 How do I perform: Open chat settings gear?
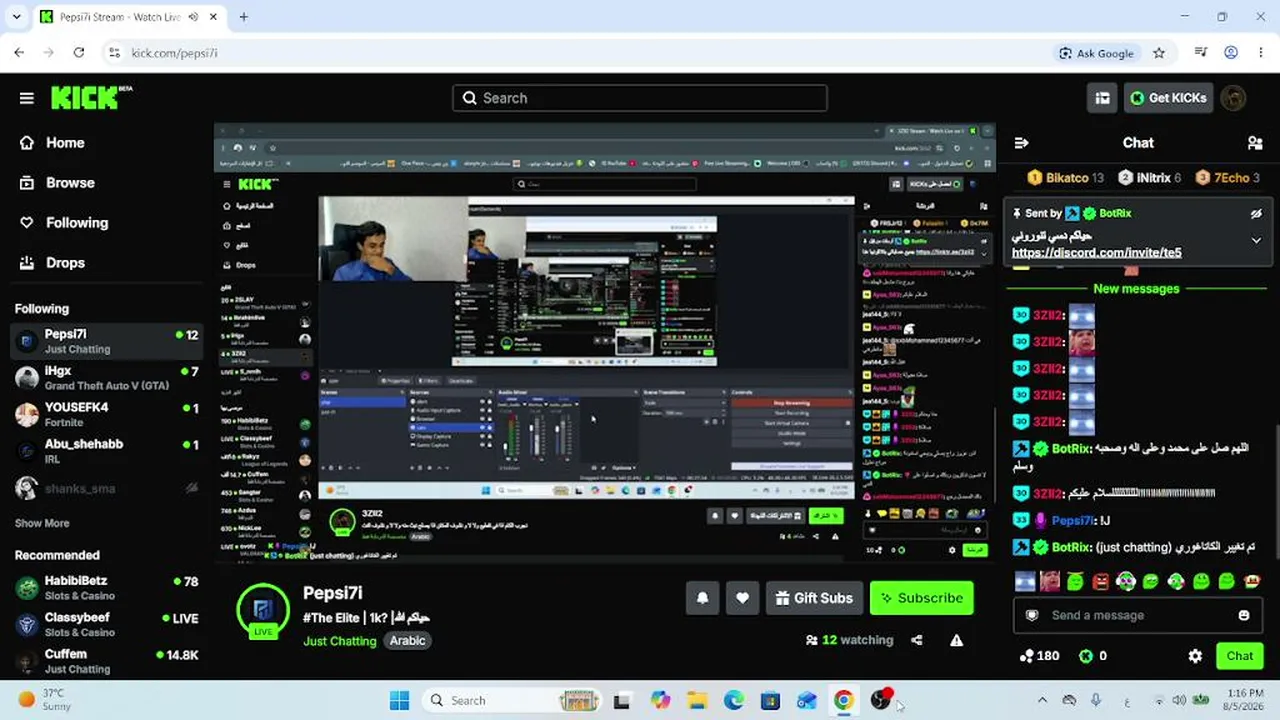coord(1195,656)
